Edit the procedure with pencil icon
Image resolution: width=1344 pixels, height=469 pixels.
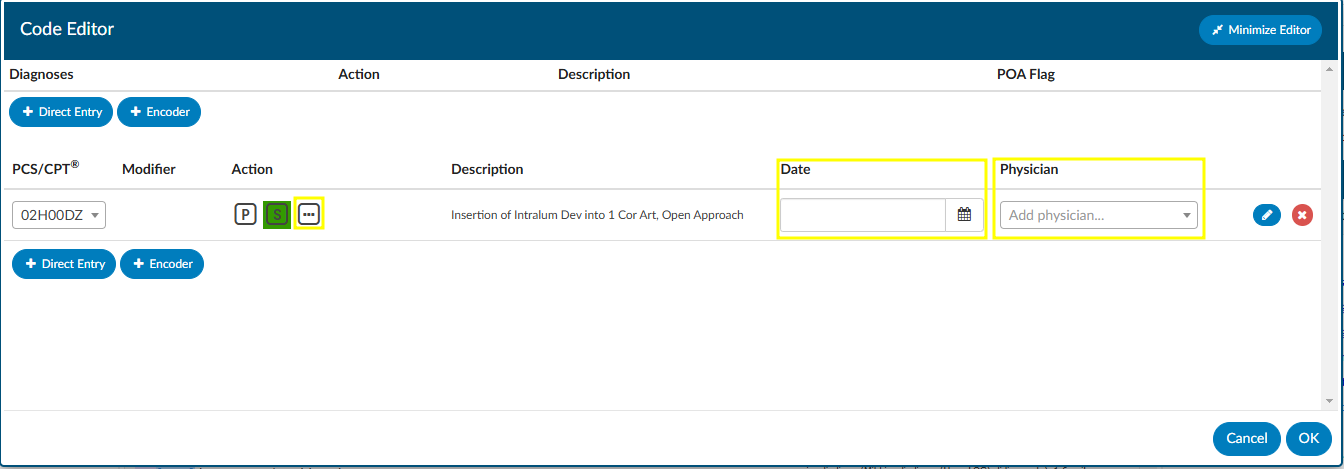pos(1267,214)
